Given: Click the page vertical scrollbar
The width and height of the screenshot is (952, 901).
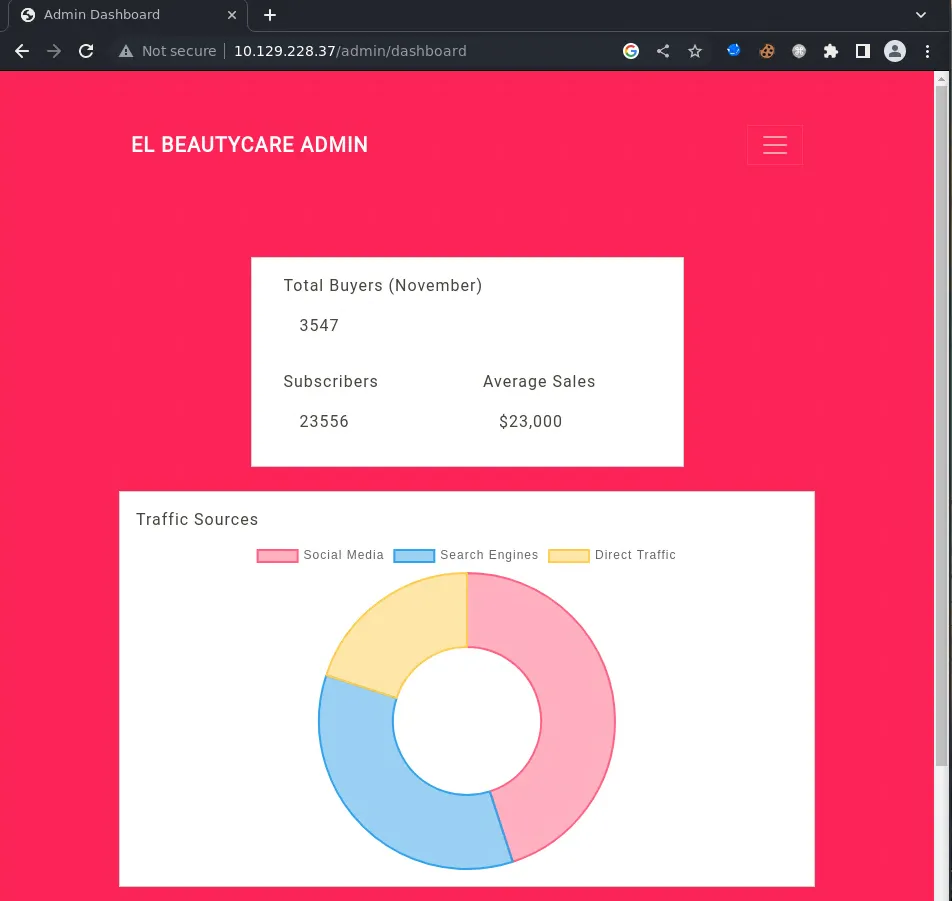Looking at the screenshot, I should [941, 425].
